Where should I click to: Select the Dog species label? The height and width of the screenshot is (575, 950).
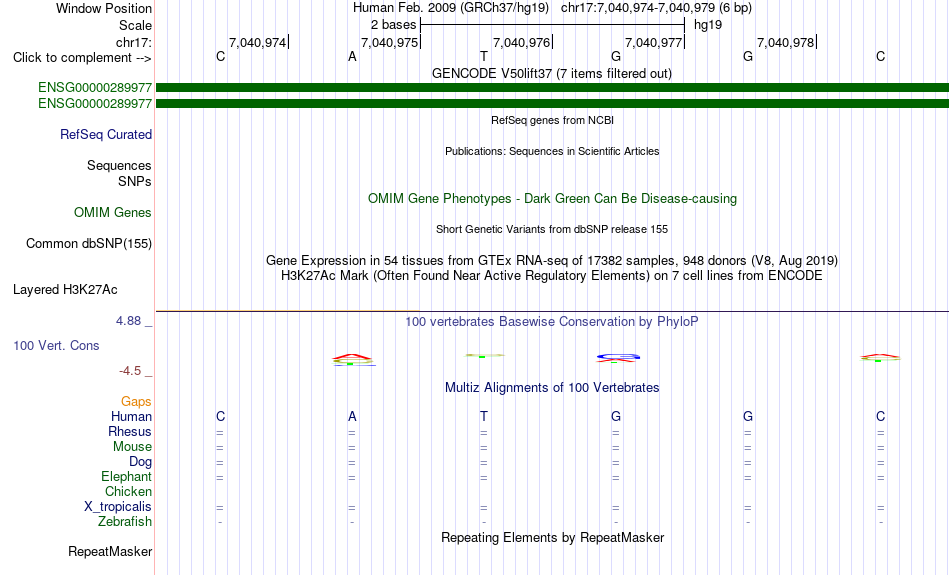click(x=141, y=462)
